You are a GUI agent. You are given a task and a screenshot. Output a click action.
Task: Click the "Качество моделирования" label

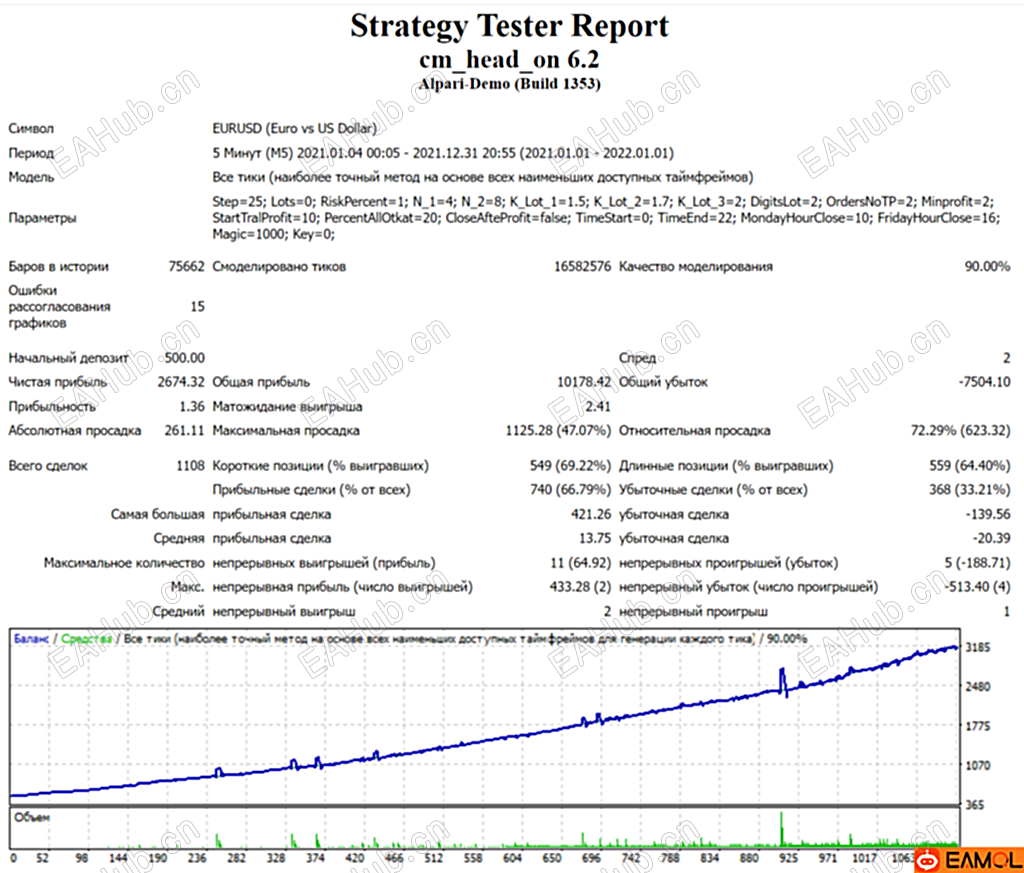[x=696, y=266]
